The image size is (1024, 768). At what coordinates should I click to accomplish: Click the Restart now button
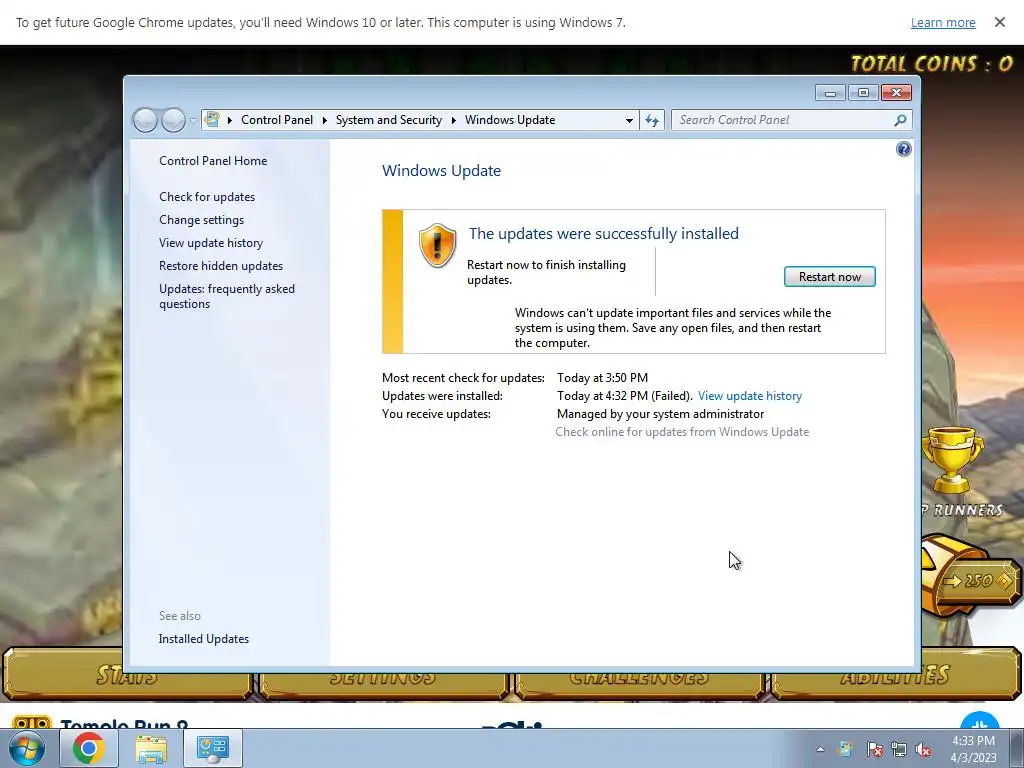tap(829, 277)
